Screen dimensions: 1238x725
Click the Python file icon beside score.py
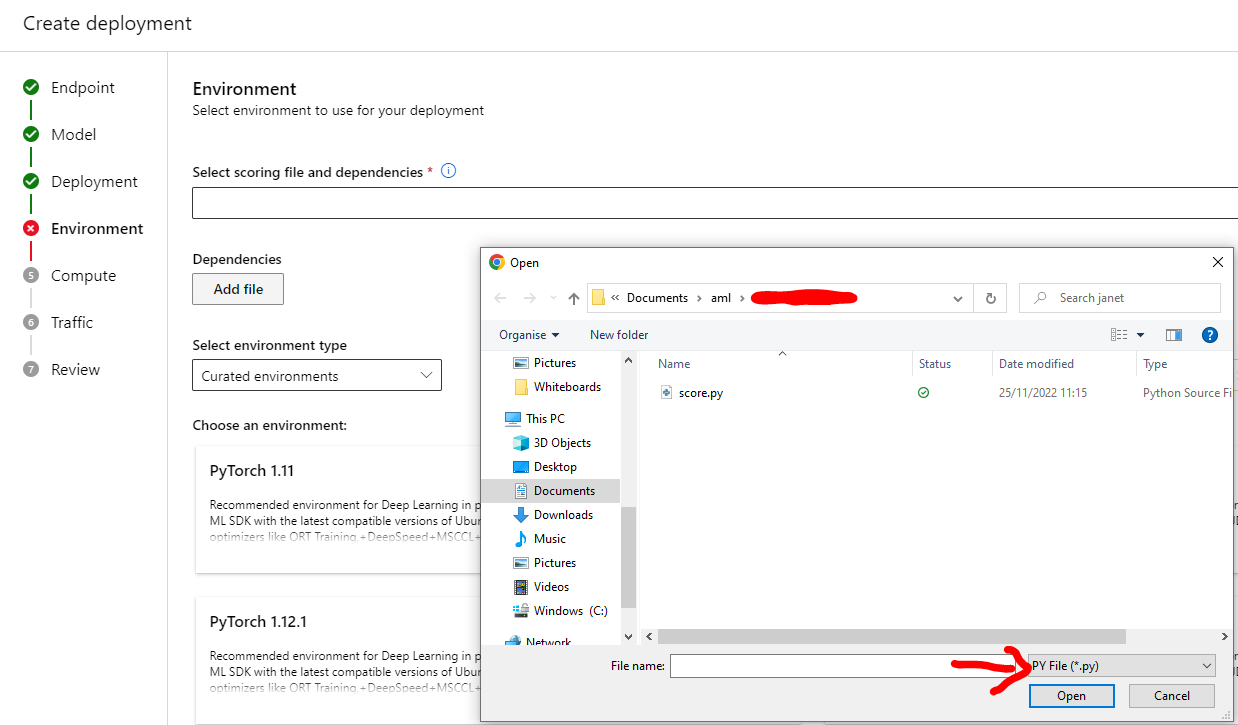pos(666,392)
